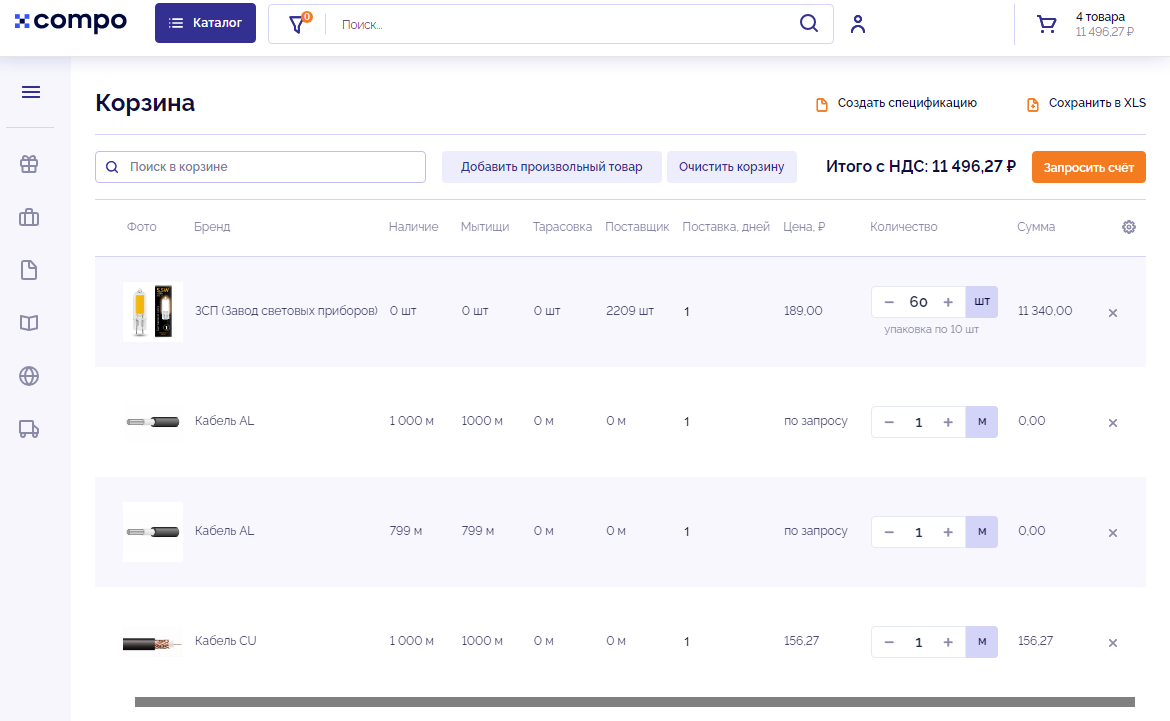Click the quantity value 60 field
Screen dimensions: 1170x721
[919, 302]
